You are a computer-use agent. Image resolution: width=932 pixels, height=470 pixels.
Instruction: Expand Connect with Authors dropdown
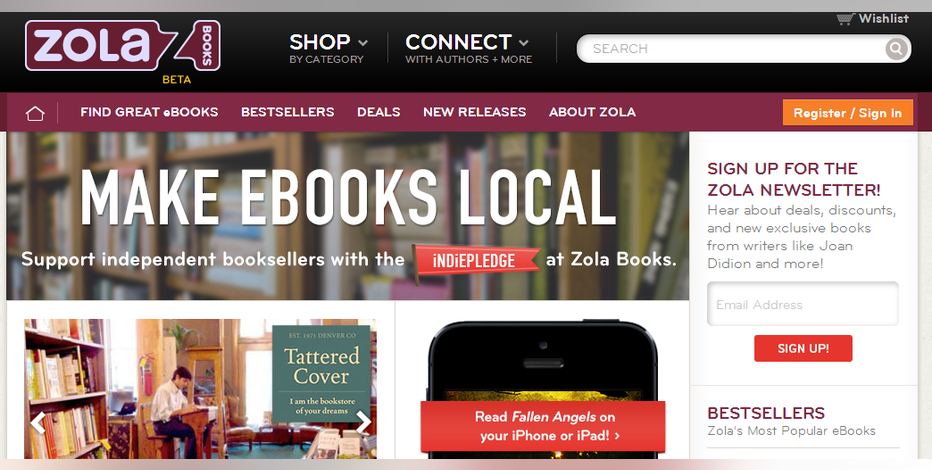coord(468,49)
